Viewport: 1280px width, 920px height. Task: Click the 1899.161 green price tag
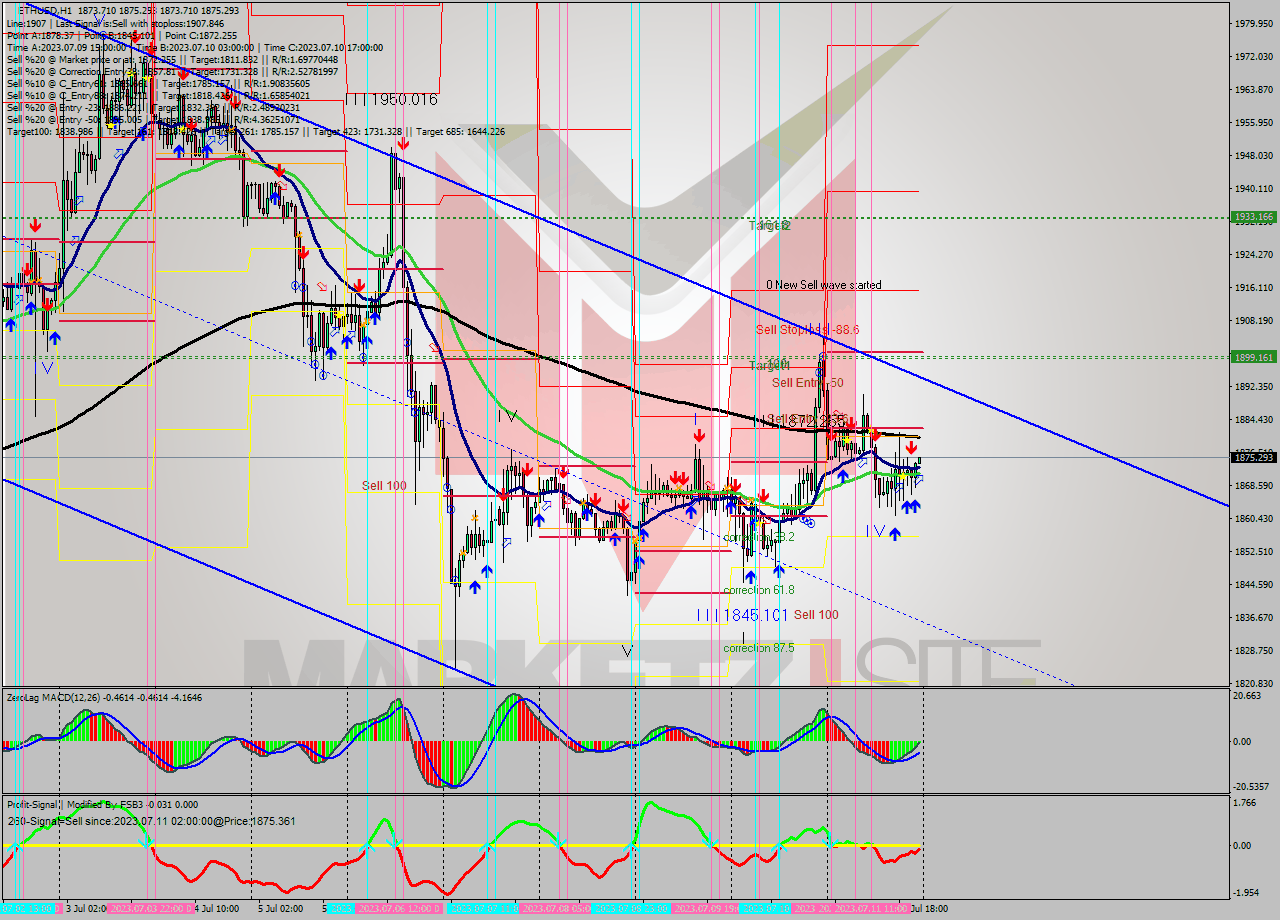click(x=1252, y=357)
